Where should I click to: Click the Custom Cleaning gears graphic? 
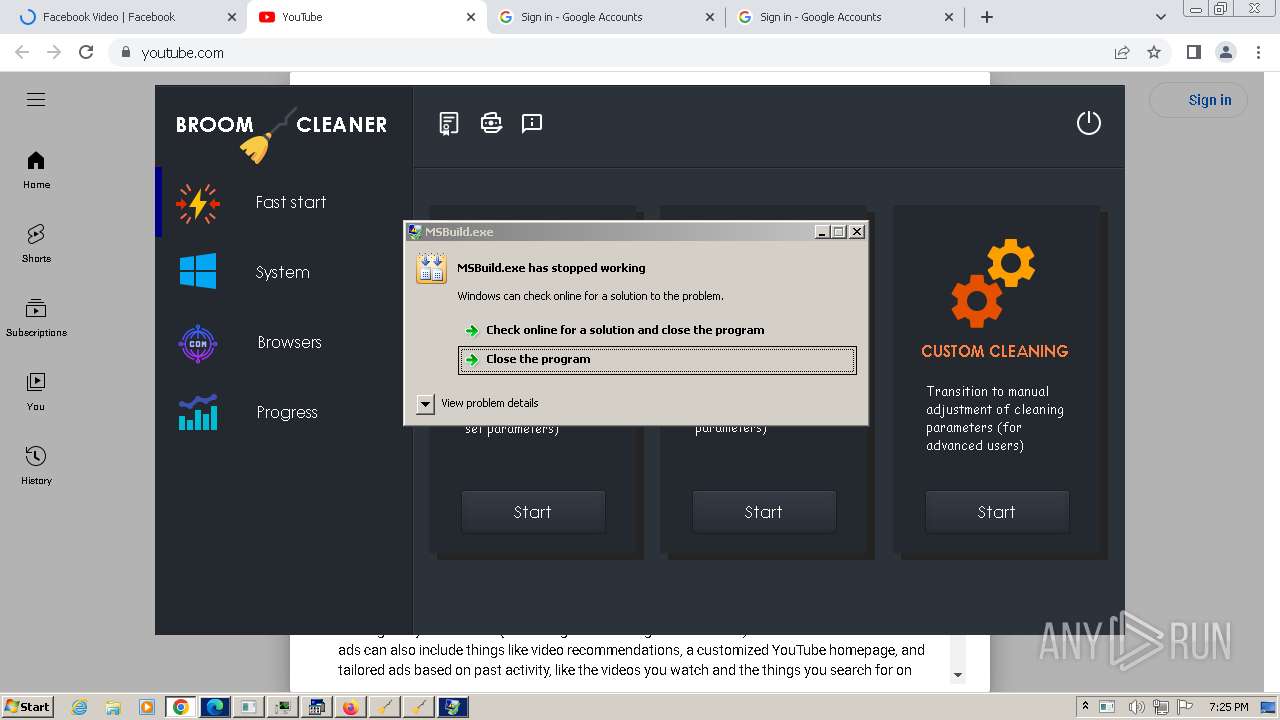993,283
